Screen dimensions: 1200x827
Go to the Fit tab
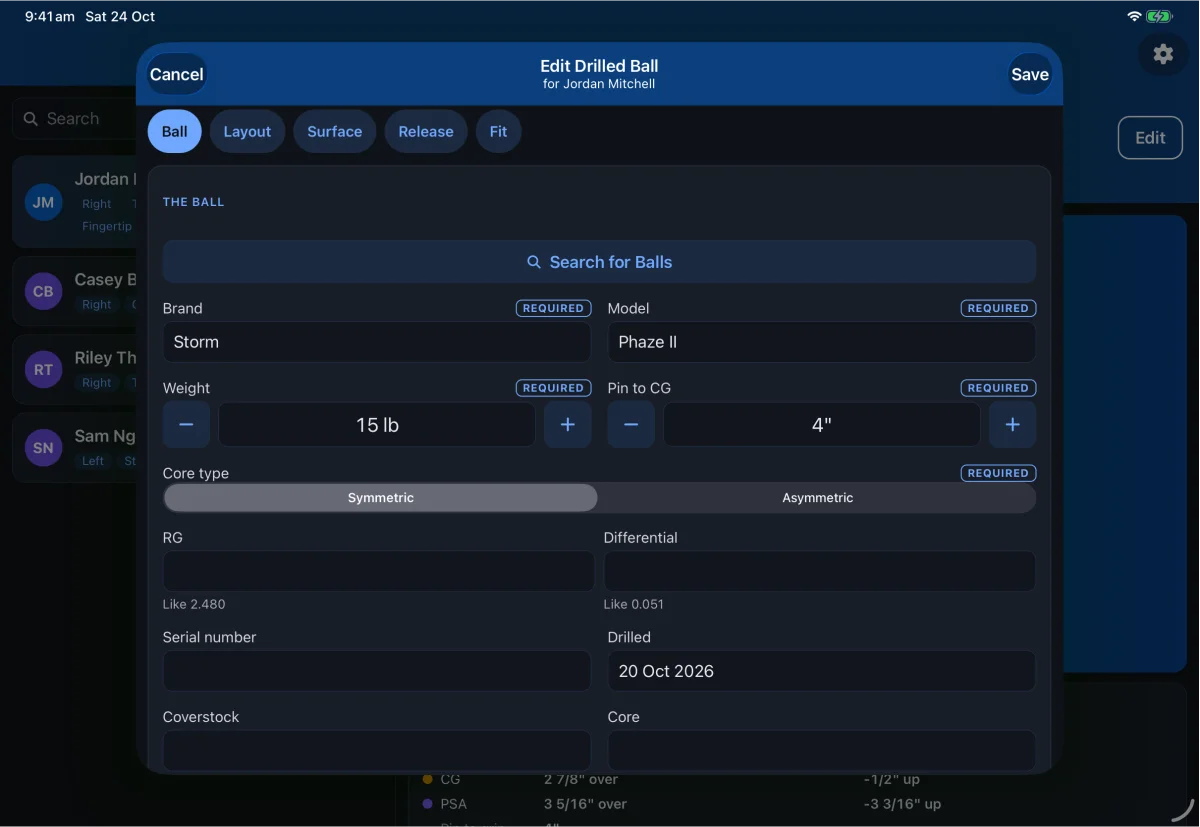pyautogui.click(x=498, y=132)
